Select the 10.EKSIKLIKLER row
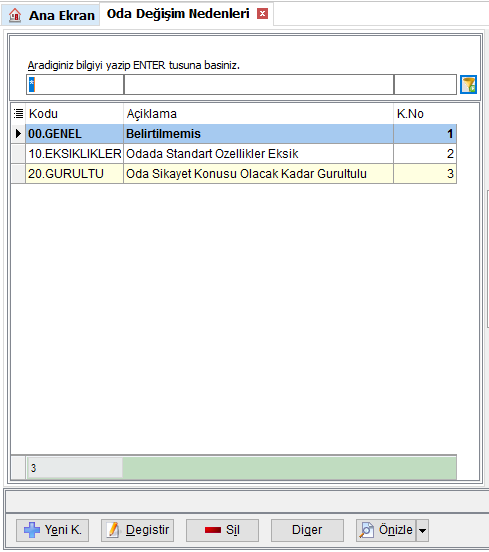Viewport: 489px width, 552px height. [241, 153]
